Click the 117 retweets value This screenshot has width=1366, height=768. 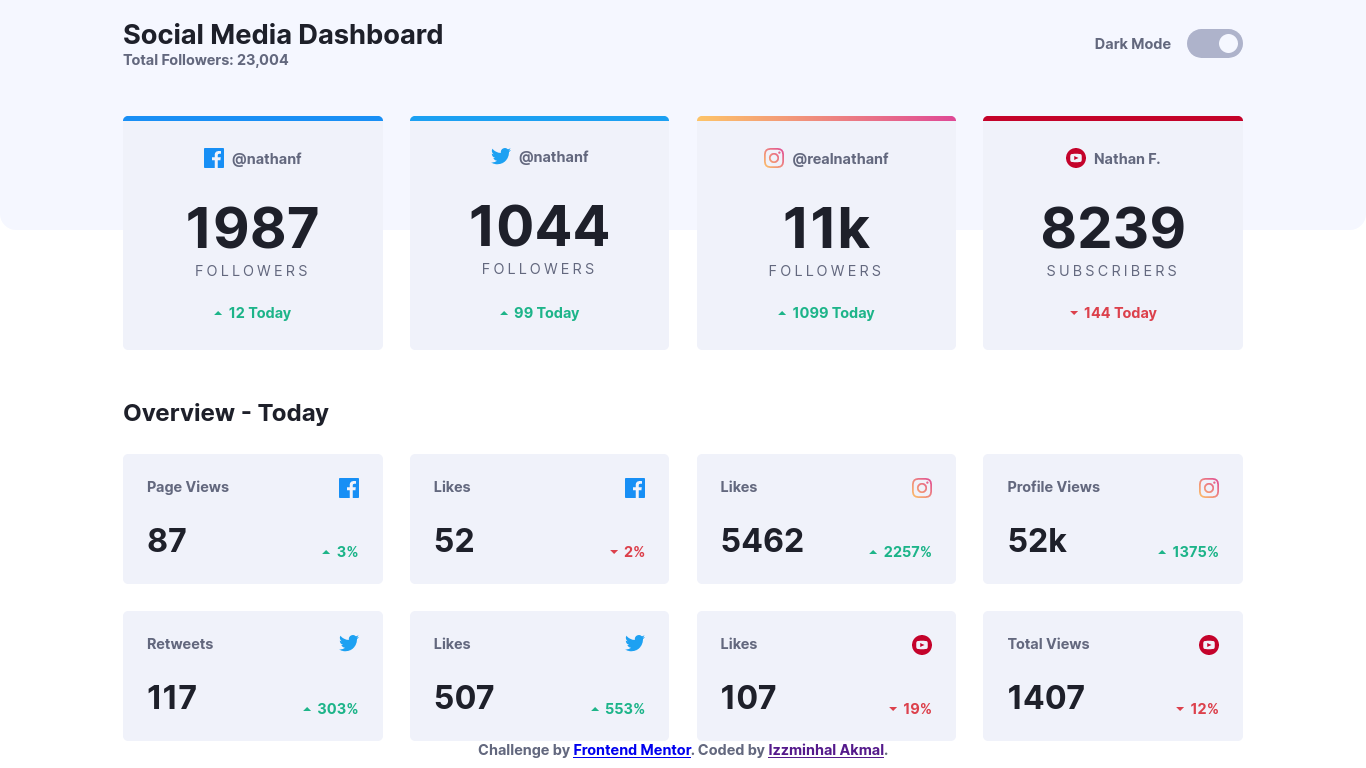[172, 698]
